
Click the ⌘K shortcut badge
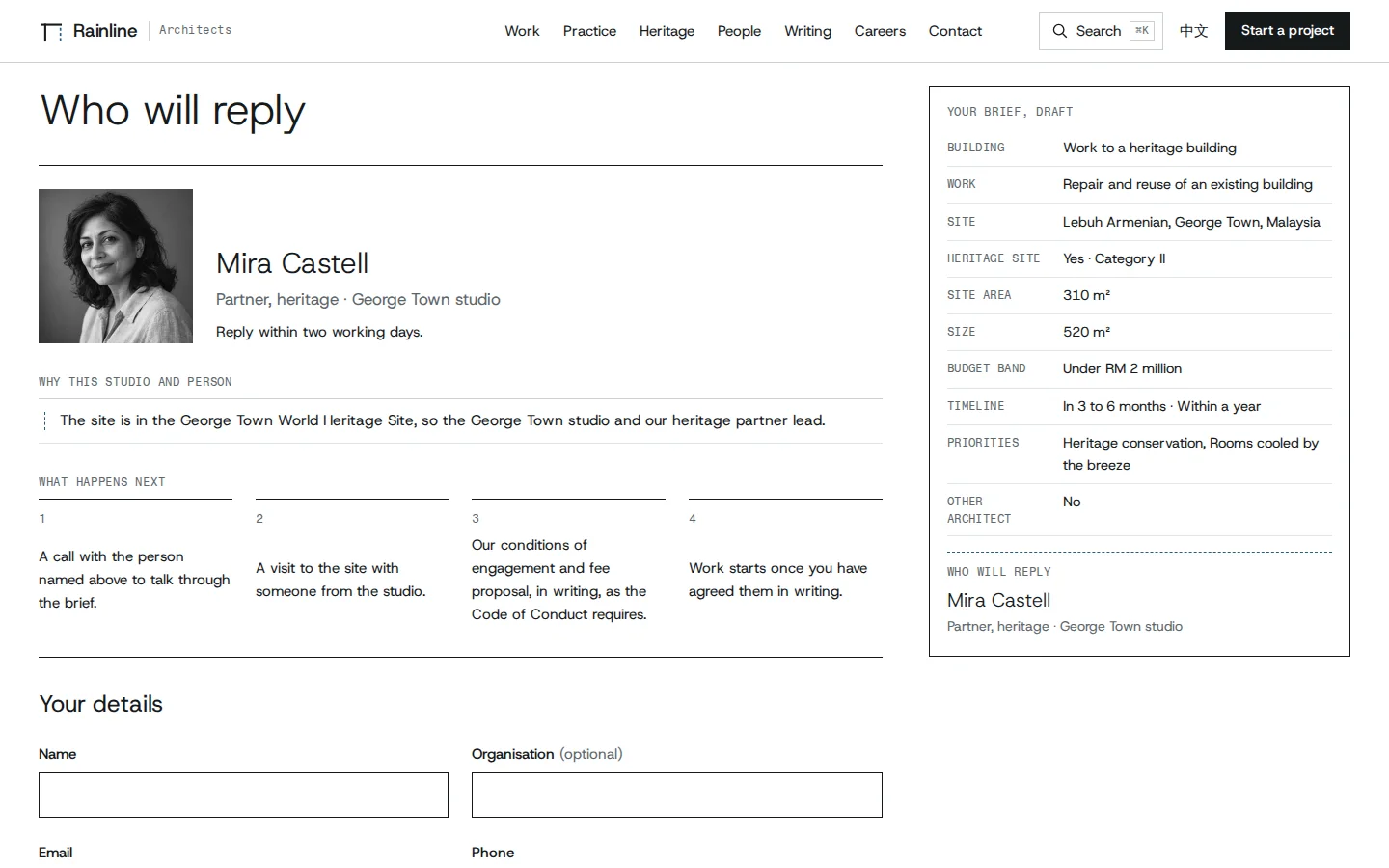pos(1141,31)
